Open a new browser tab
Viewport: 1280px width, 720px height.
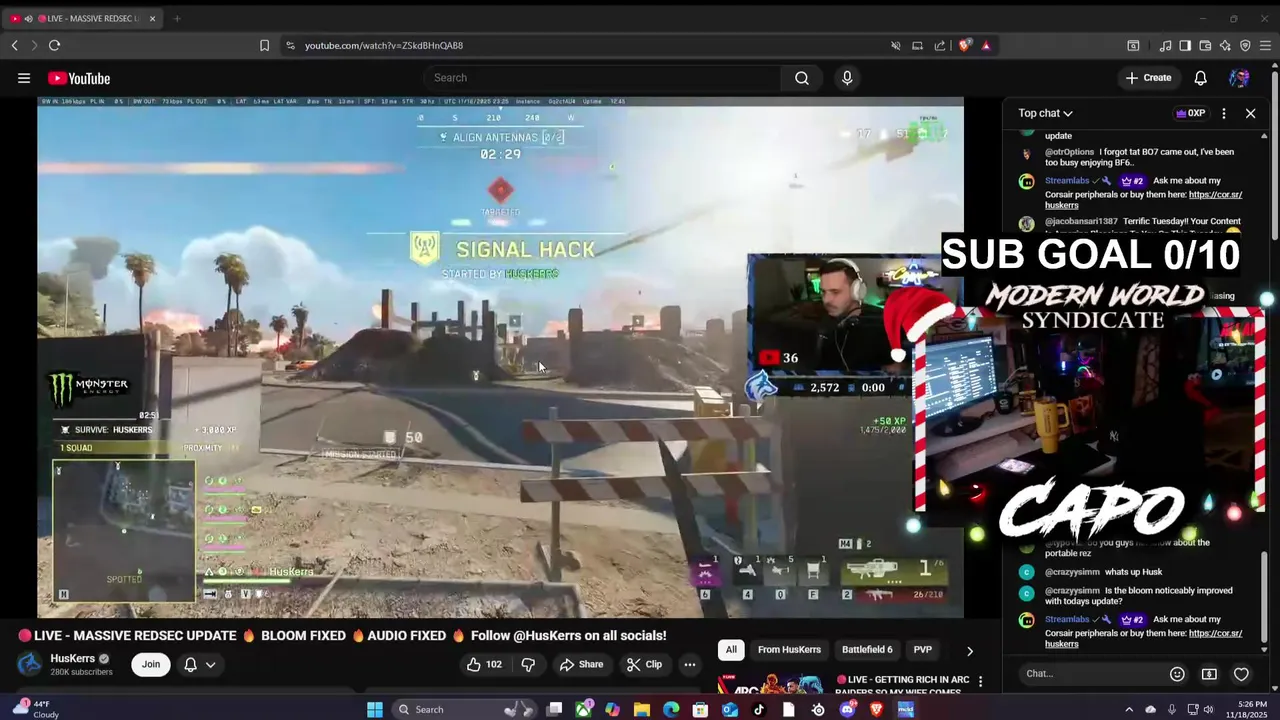click(x=177, y=18)
